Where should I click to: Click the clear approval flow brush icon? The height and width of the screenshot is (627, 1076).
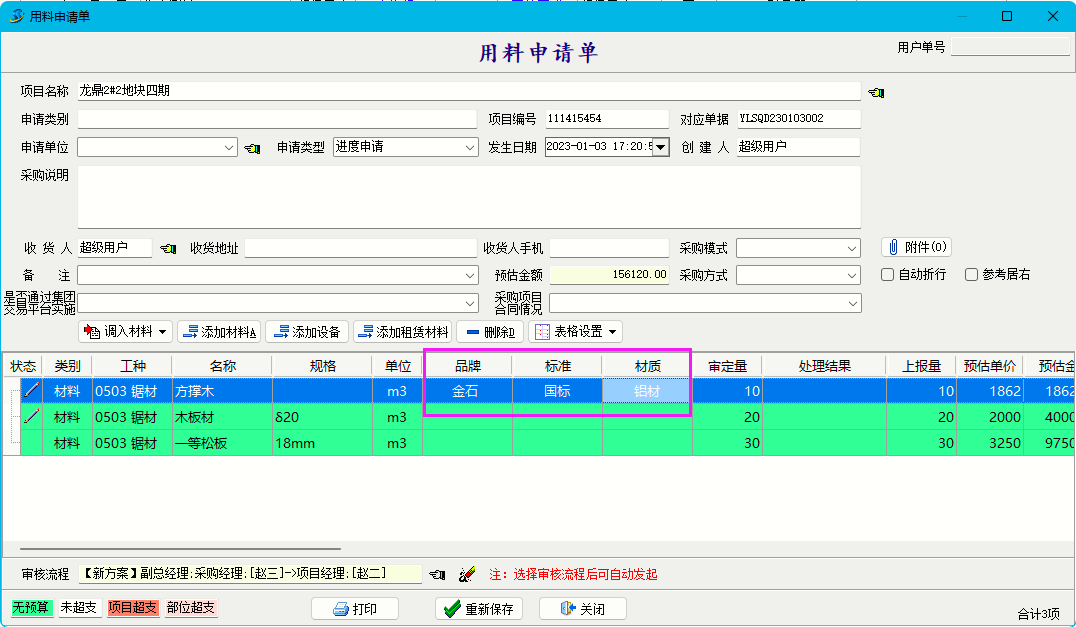pos(466,575)
